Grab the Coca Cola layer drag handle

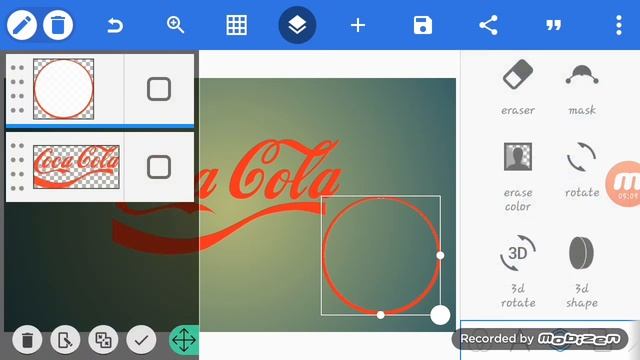[x=17, y=167]
